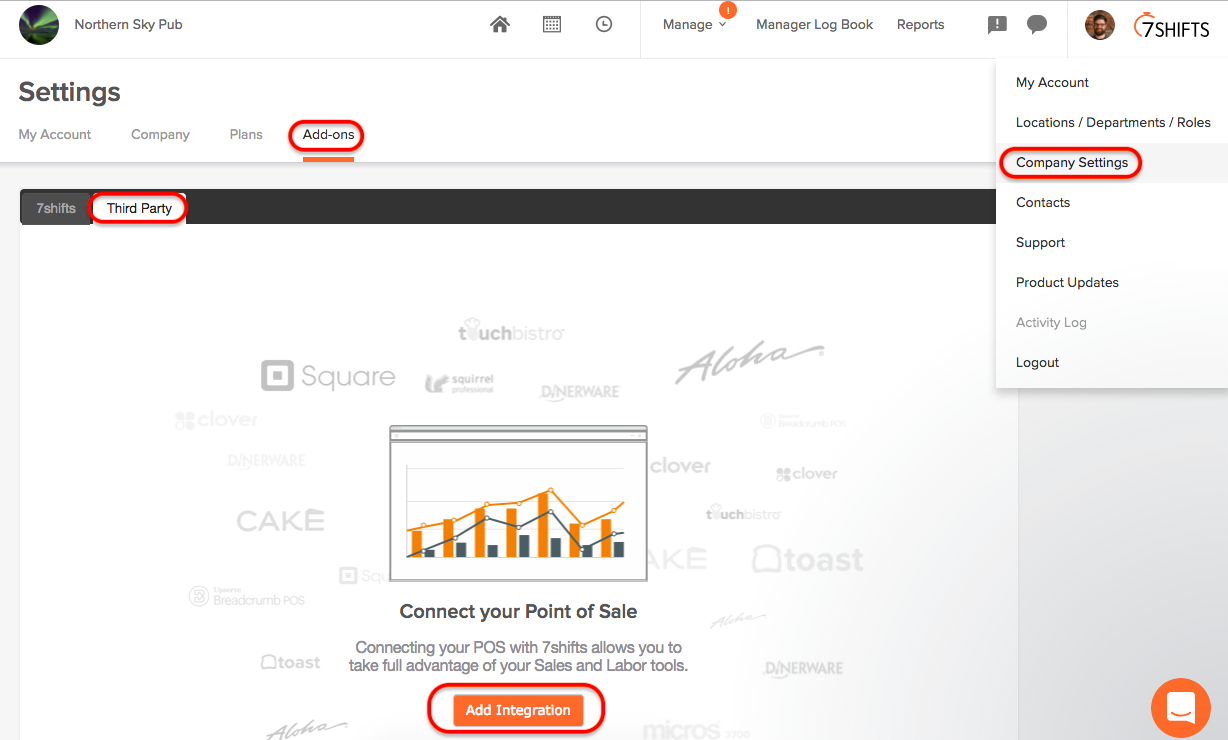Screen dimensions: 1228x740
Task: Click Logout in the account menu
Action: 1036,362
